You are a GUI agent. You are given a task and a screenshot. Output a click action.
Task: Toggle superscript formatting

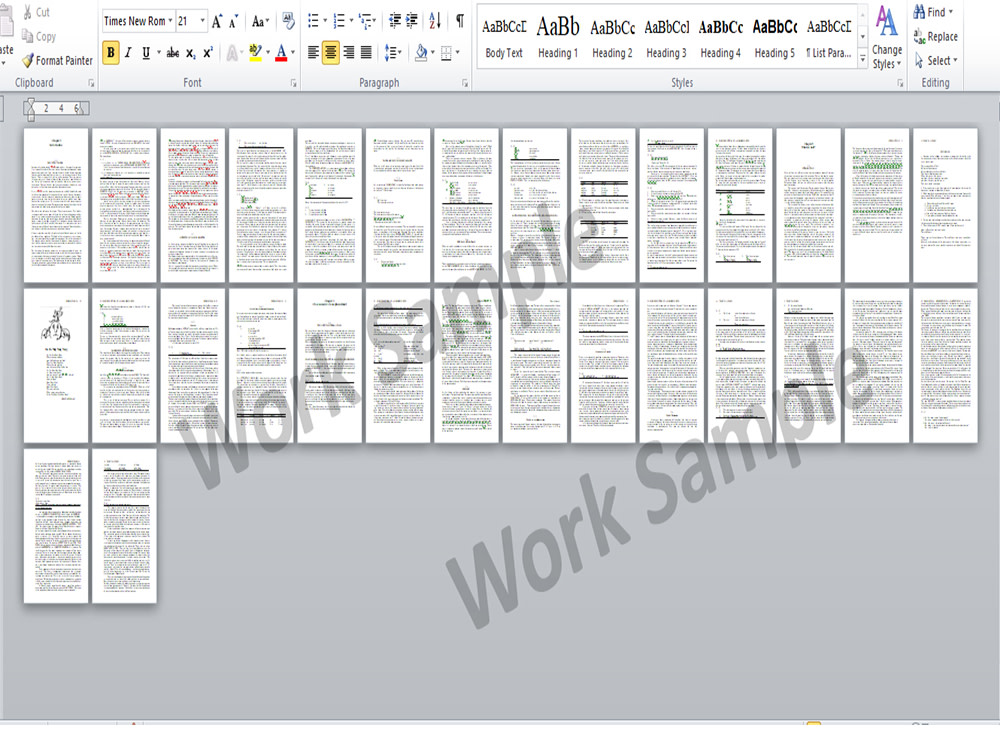208,54
